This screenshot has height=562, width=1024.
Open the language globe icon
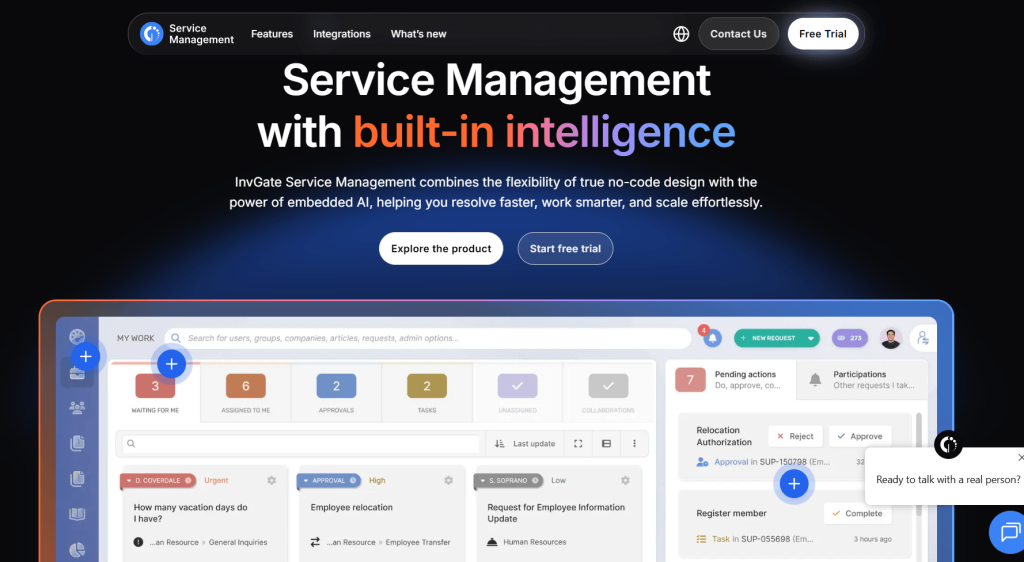pyautogui.click(x=681, y=34)
